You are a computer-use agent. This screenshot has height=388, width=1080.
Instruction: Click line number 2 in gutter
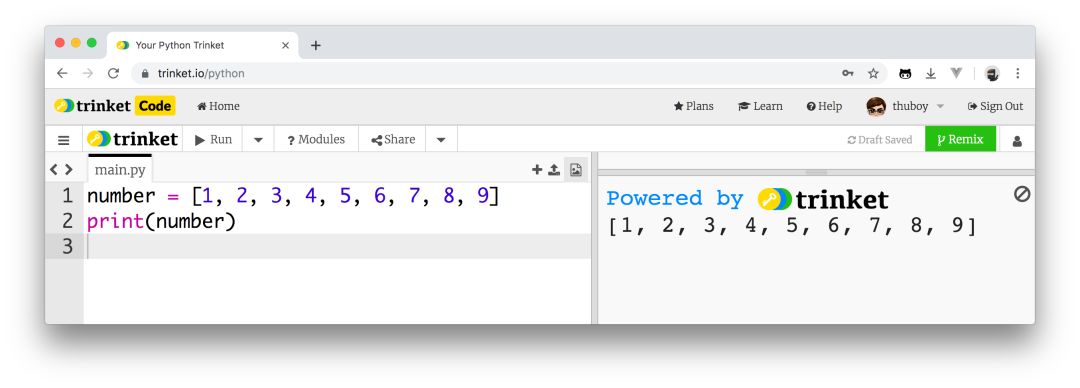[x=67, y=221]
